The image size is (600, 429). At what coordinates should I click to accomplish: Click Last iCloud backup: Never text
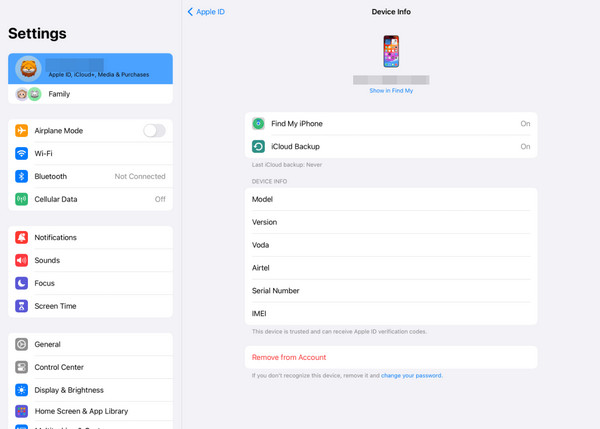pyautogui.click(x=287, y=165)
